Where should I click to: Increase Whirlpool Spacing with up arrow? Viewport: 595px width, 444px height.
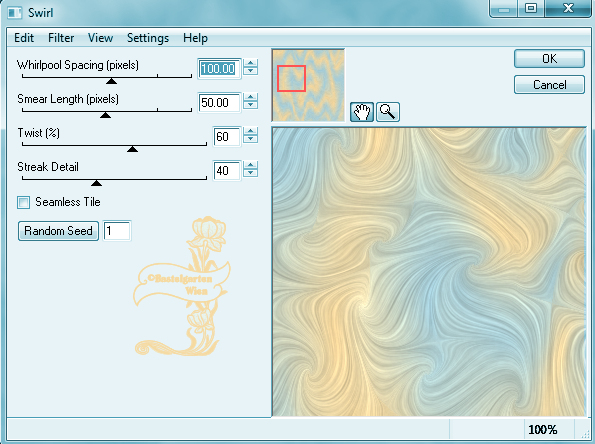coord(250,63)
